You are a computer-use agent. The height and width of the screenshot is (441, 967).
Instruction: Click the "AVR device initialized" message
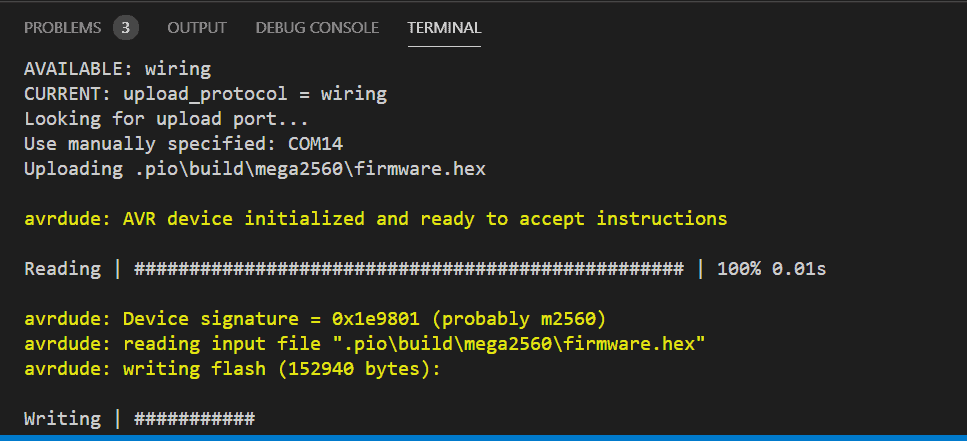tap(424, 219)
